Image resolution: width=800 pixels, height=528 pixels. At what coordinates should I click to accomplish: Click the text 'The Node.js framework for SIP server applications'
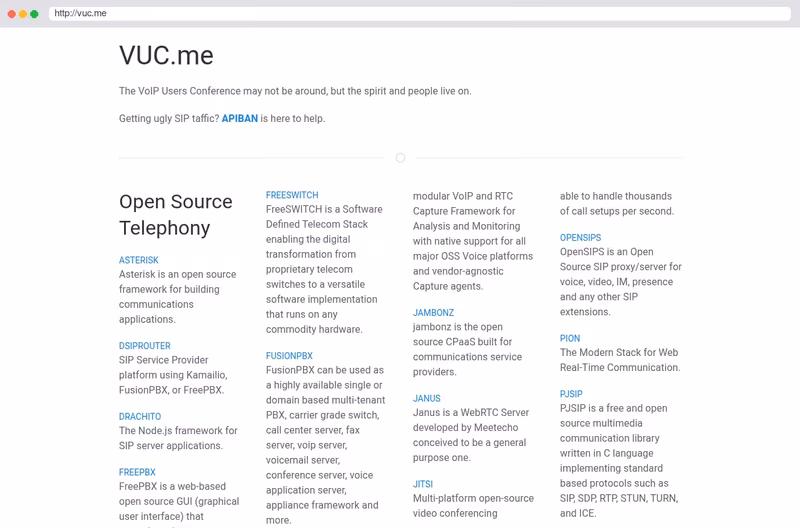(178, 438)
